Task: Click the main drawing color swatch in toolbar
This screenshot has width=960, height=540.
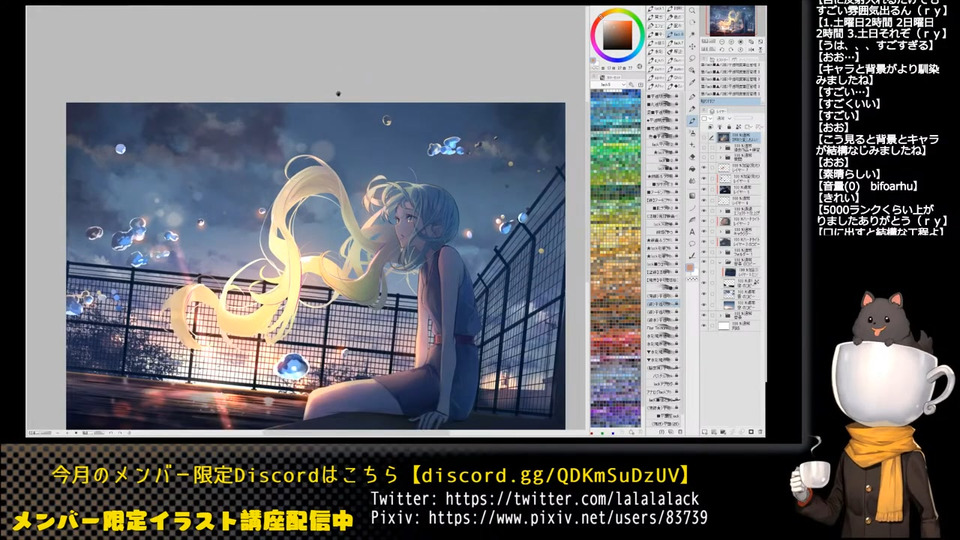Action: pyautogui.click(x=690, y=268)
